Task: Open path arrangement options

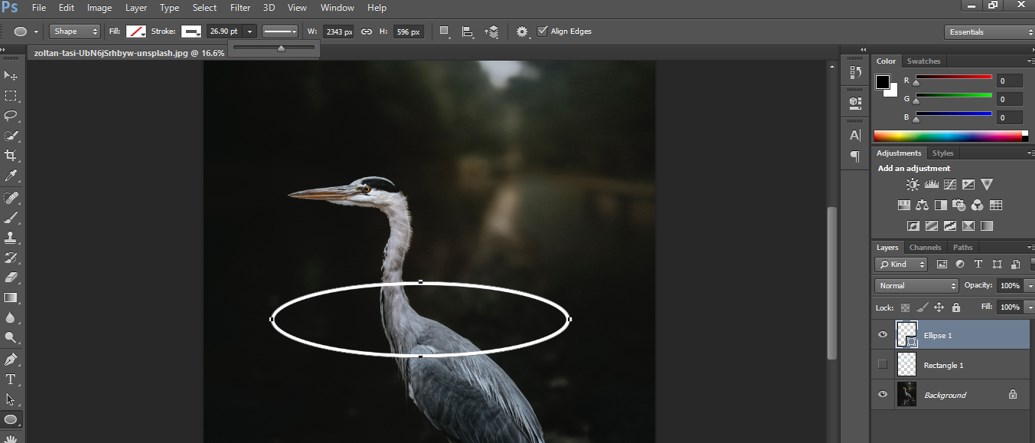Action: click(x=491, y=32)
